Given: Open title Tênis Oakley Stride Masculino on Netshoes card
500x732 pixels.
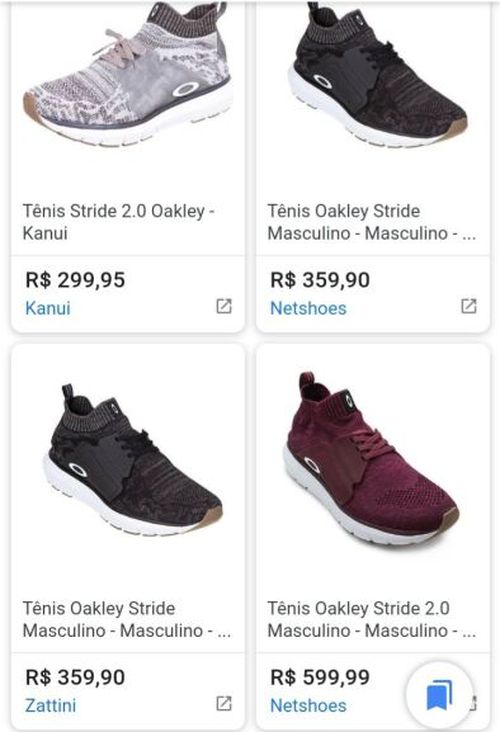Looking at the screenshot, I should (x=372, y=222).
